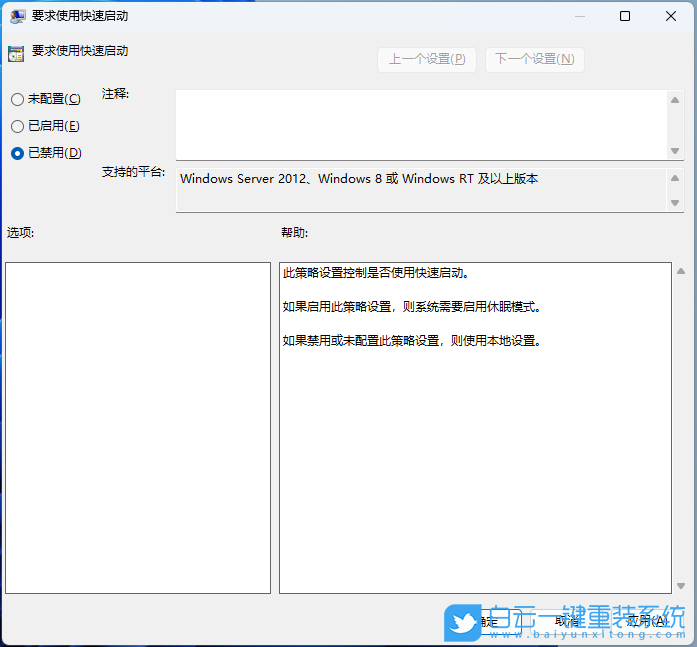Viewport: 697px width, 647px height.
Task: Click the 应用(A) apply button
Action: click(x=648, y=621)
